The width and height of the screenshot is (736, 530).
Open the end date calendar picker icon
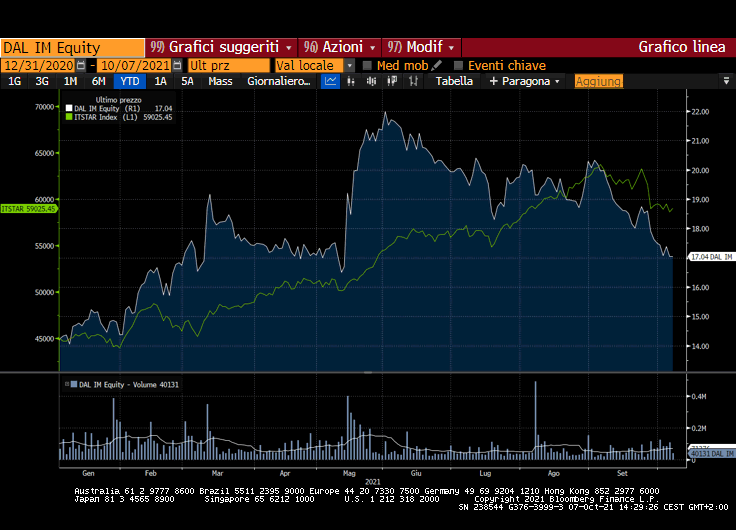(x=178, y=65)
